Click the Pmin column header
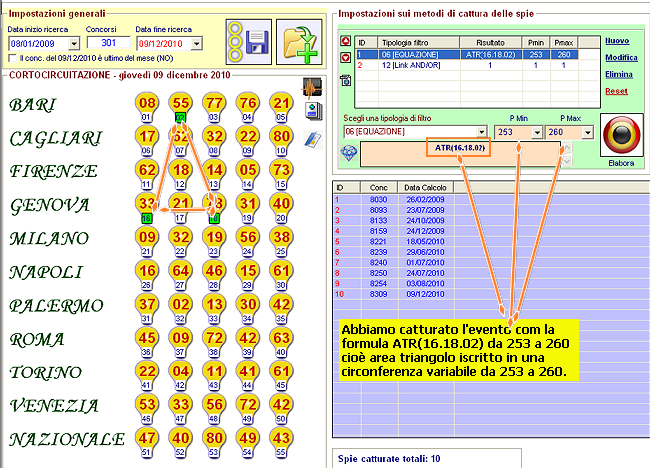Viewport: 650px width, 468px height. (536, 43)
